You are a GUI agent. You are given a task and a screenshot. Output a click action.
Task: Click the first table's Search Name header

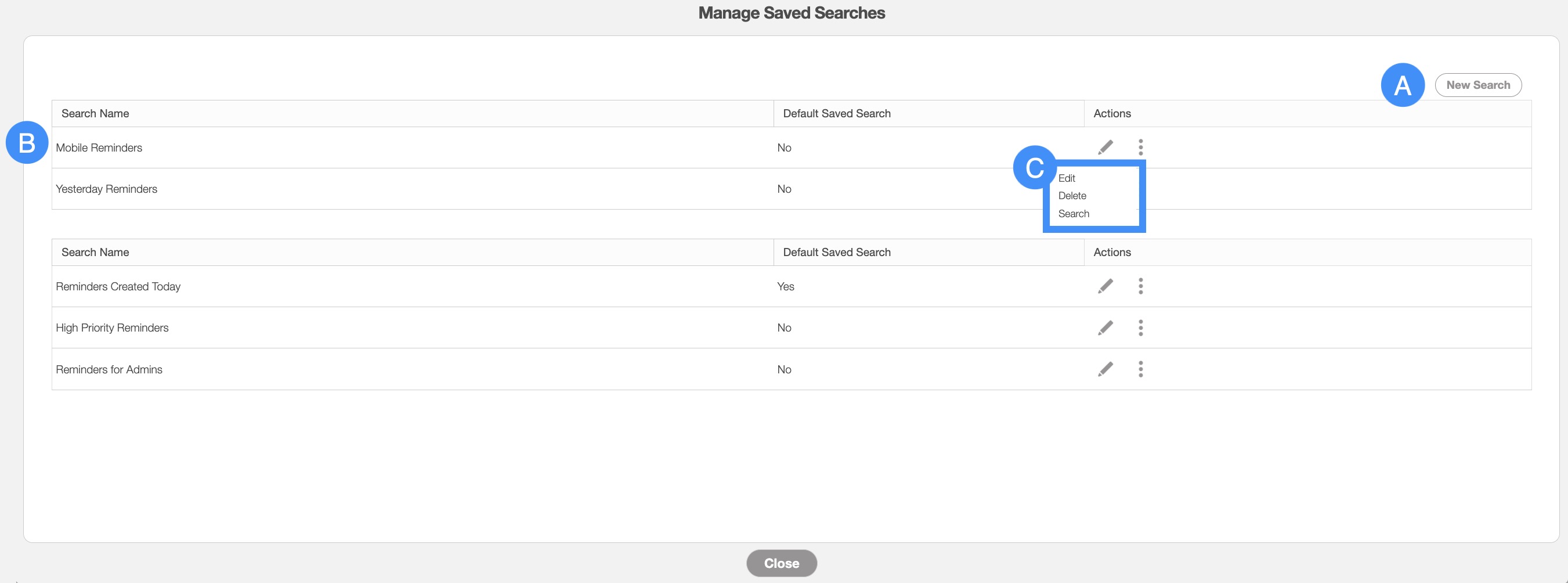pos(95,114)
